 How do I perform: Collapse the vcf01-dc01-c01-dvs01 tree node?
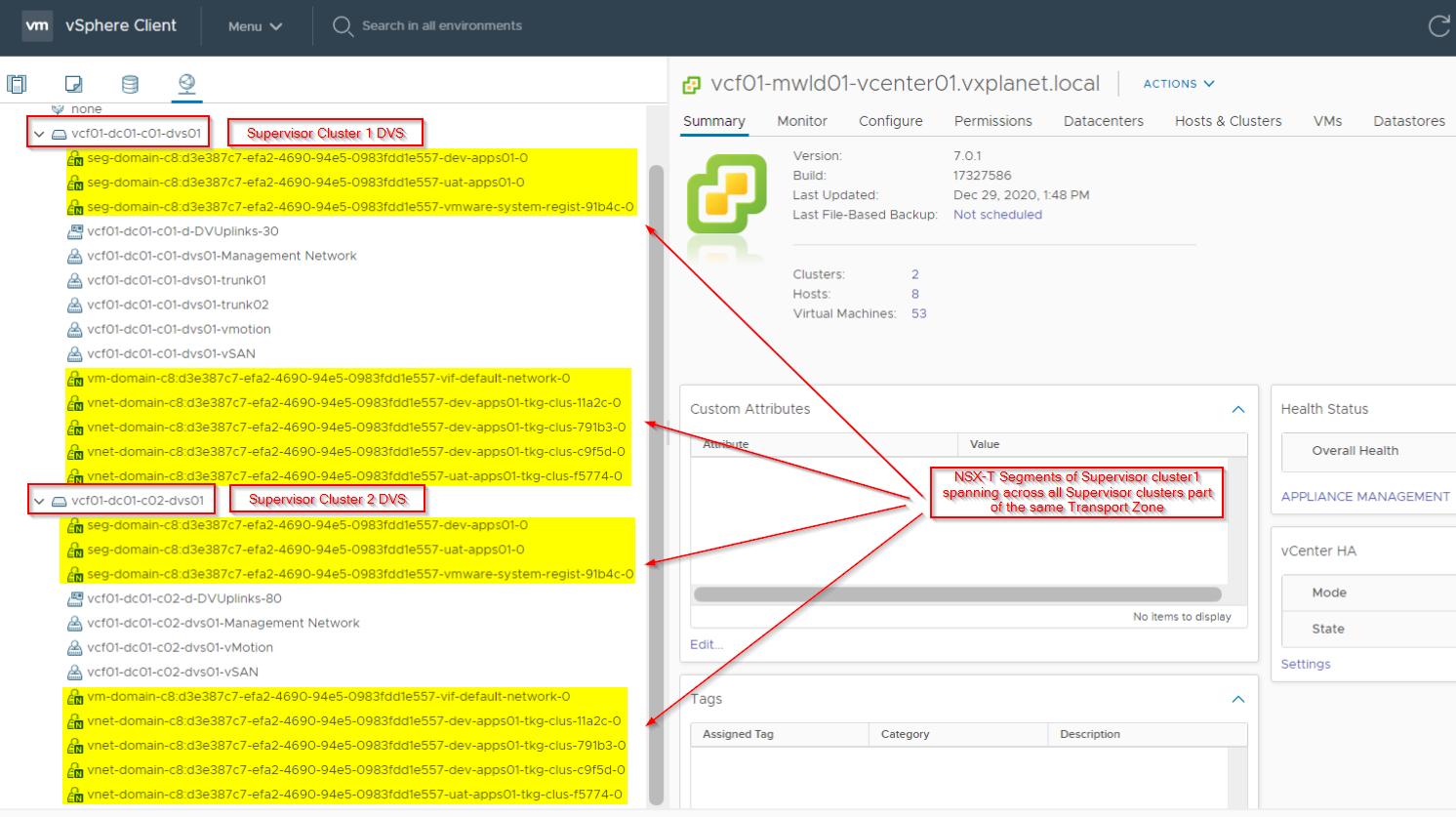tap(39, 134)
